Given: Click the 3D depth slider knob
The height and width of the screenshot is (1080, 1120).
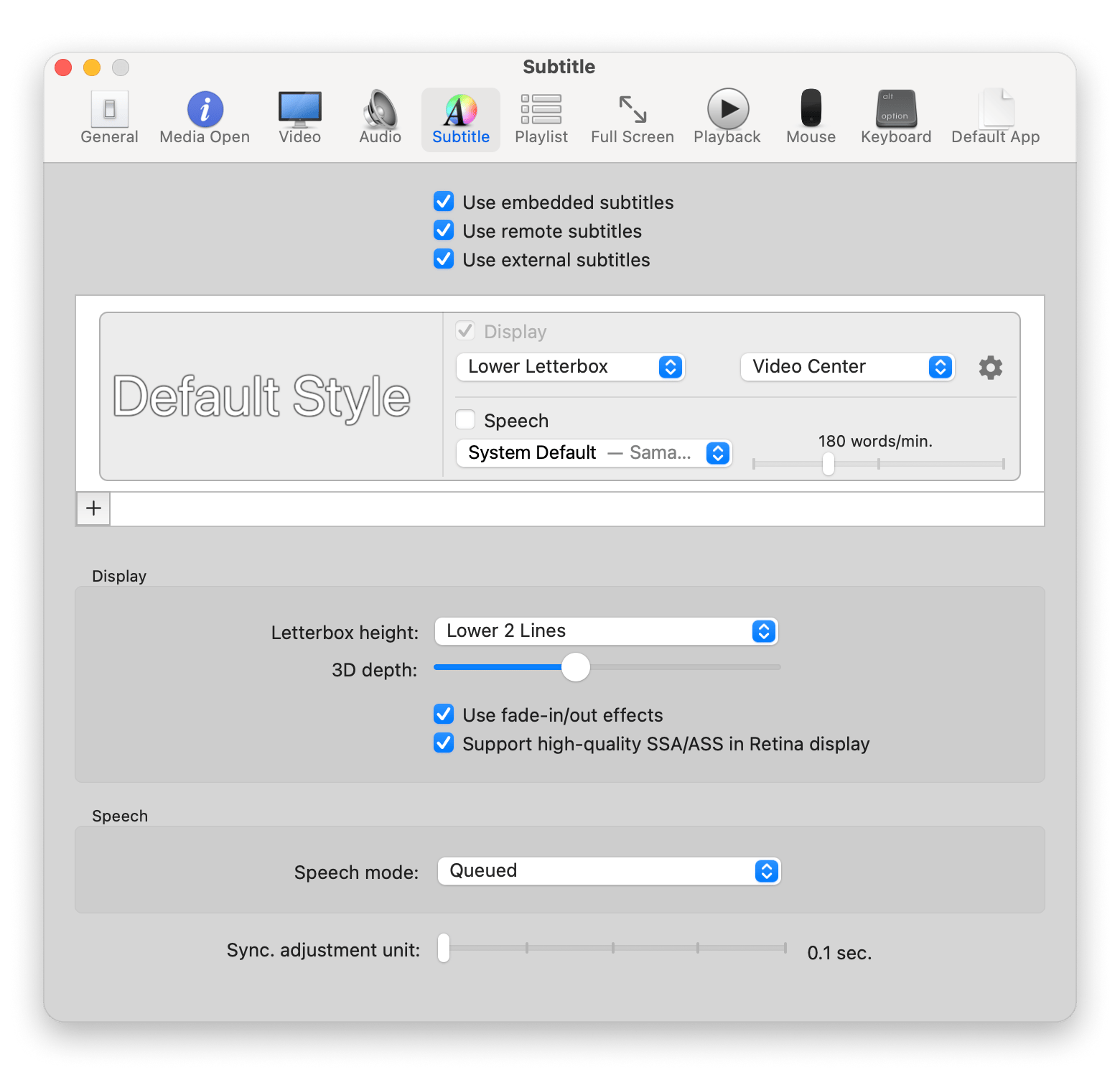Looking at the screenshot, I should coord(575,667).
